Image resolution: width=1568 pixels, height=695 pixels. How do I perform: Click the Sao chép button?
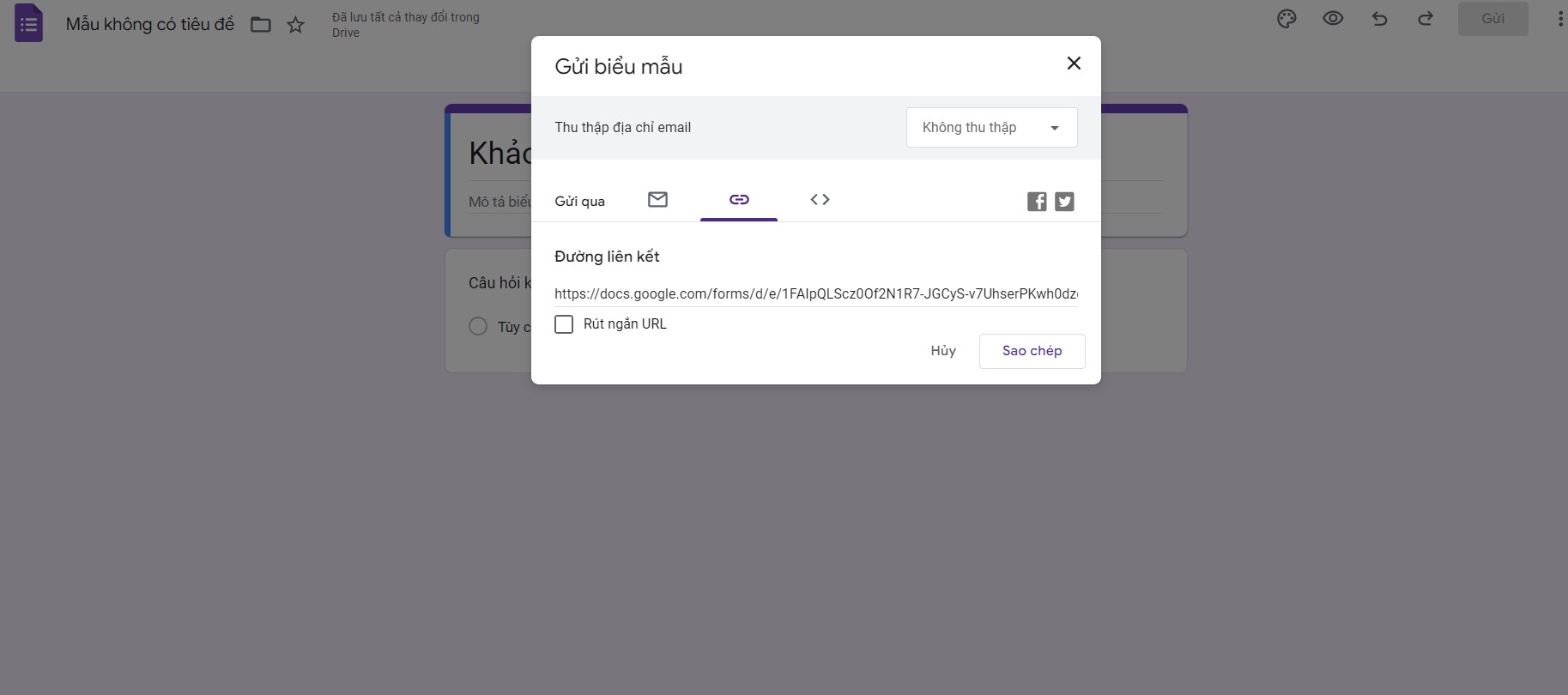click(1032, 351)
